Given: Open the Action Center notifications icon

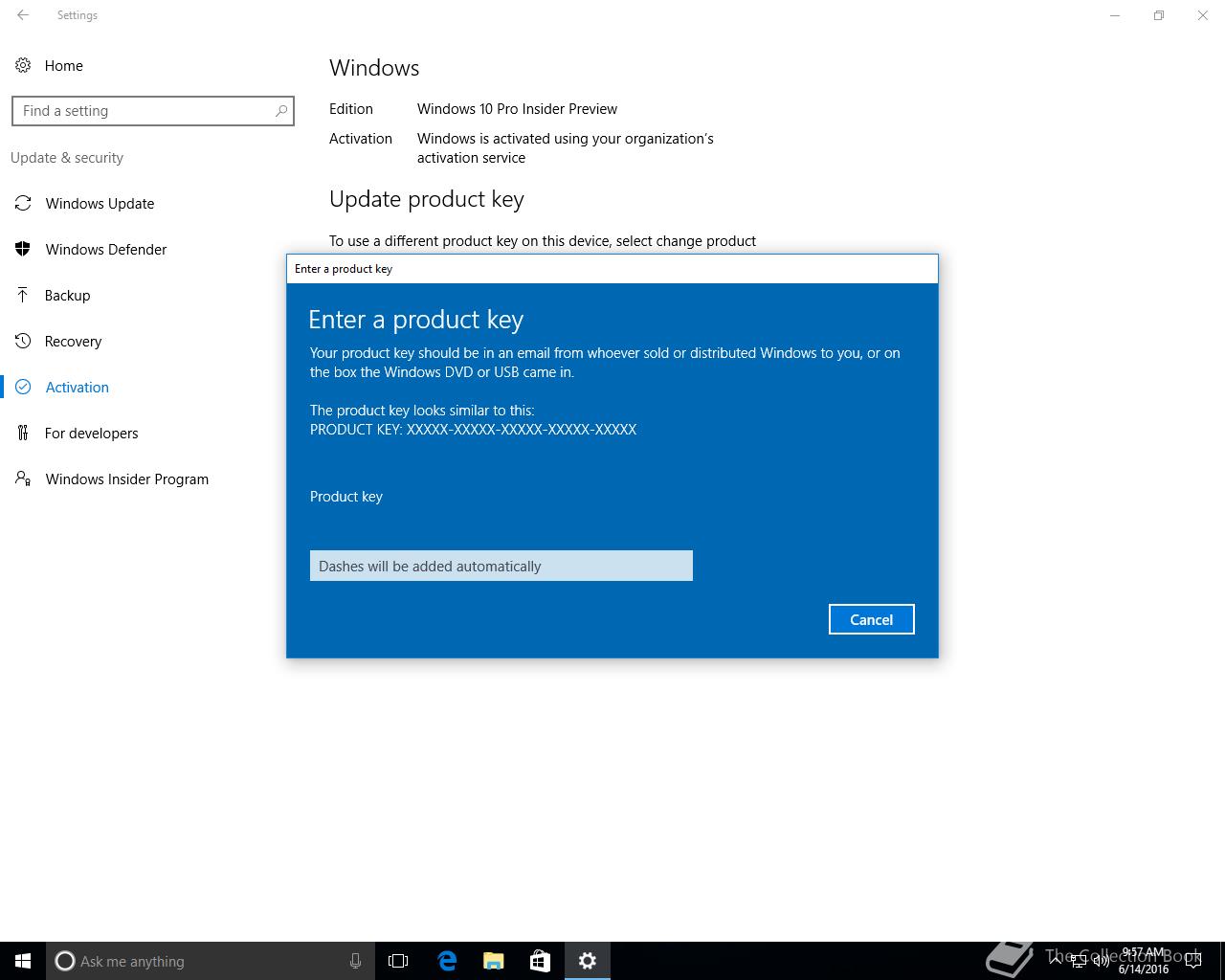Looking at the screenshot, I should 1192,961.
